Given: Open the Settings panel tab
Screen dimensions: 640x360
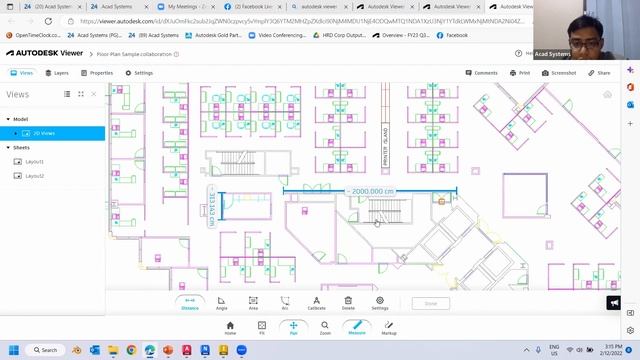Looking at the screenshot, I should [x=139, y=73].
